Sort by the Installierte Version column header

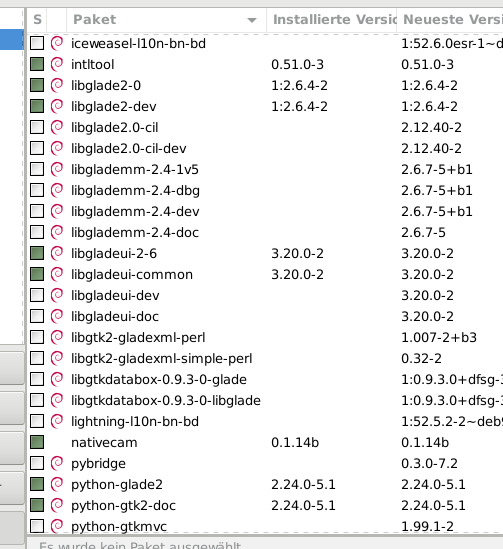331,20
